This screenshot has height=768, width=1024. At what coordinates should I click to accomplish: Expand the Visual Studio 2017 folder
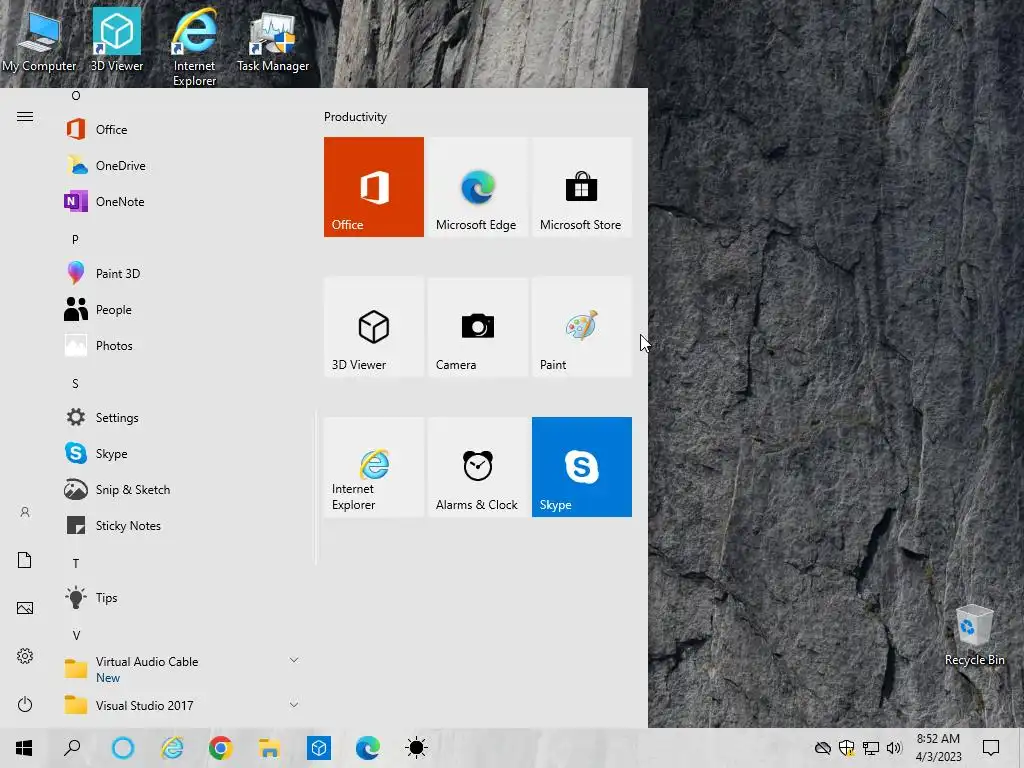click(182, 705)
